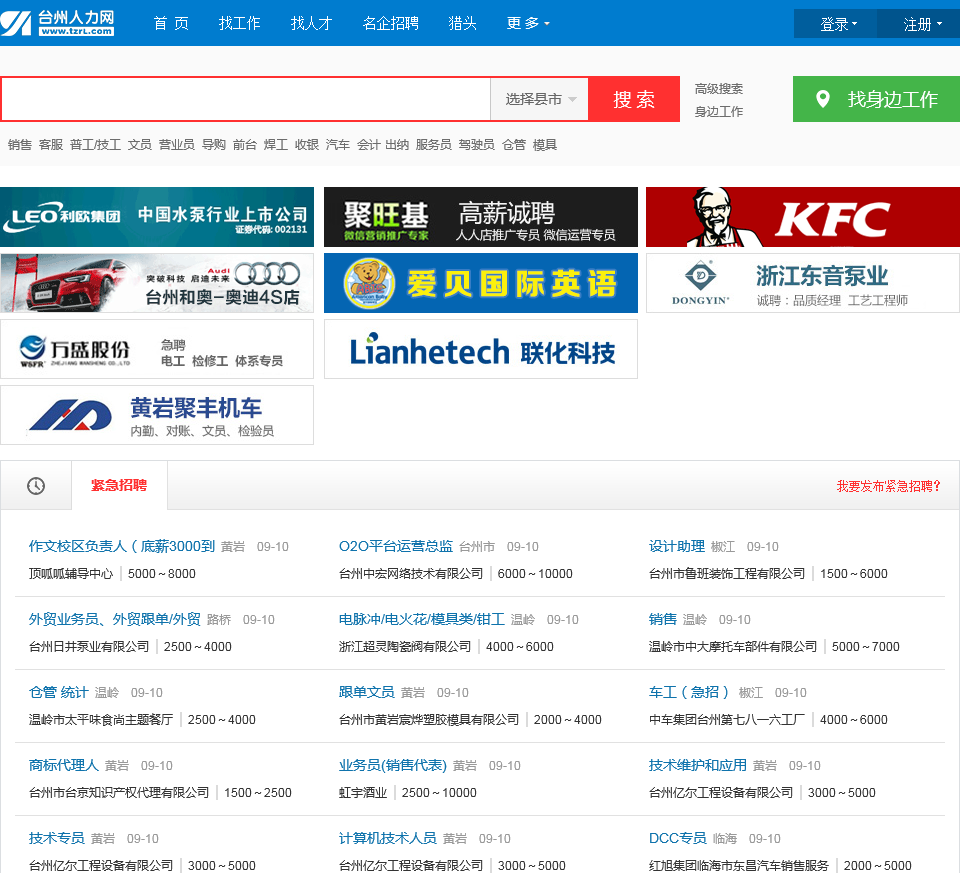Click the 驾驶员 hot keyword

(476, 145)
